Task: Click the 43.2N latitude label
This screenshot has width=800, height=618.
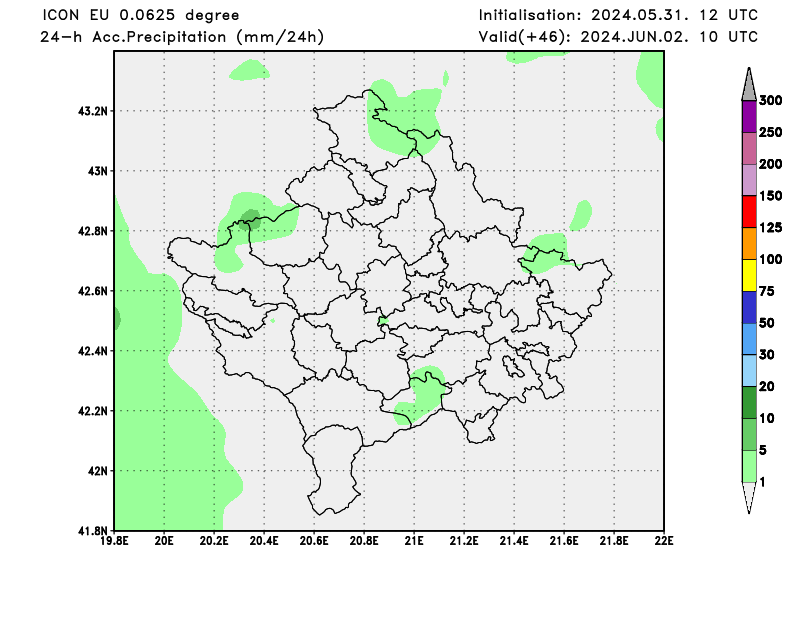Action: 93,111
